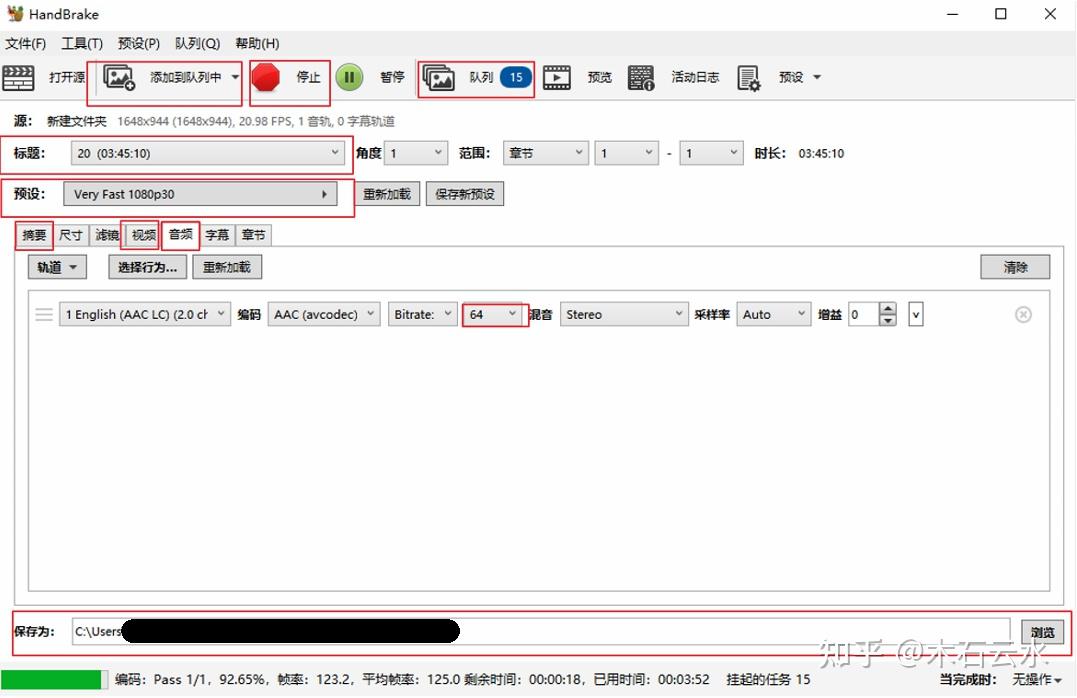Change the audio bitrate from 64

pos(494,314)
